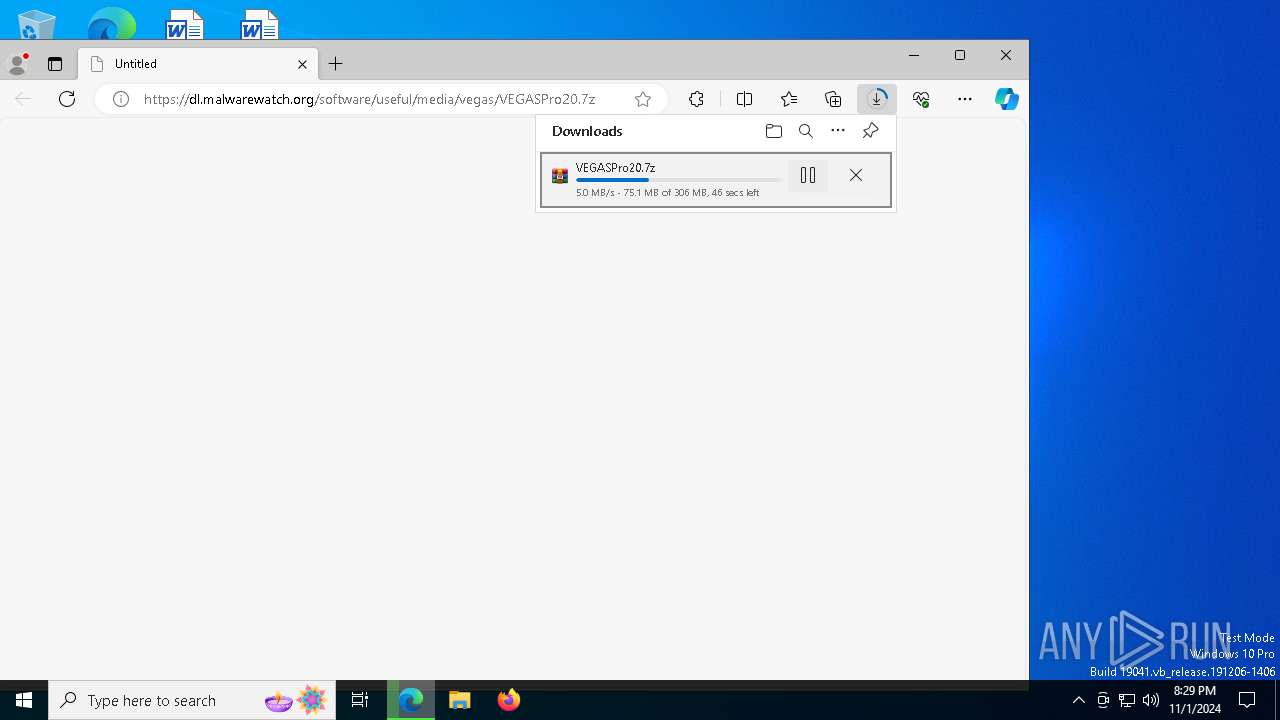Open the tab actions menu icon
The image size is (1280, 720).
[55, 64]
